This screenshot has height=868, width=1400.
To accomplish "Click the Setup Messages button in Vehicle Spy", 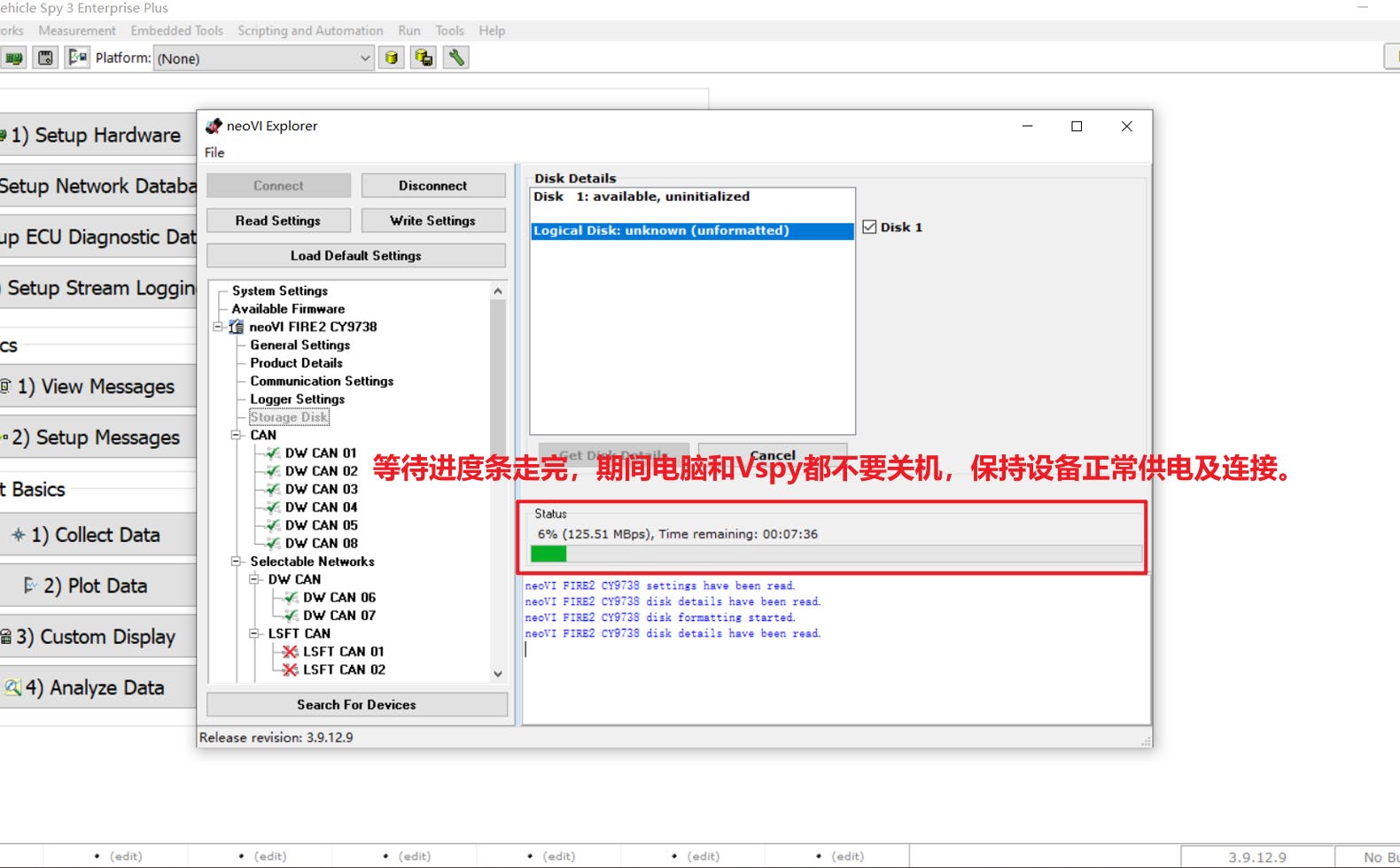I will point(97,438).
